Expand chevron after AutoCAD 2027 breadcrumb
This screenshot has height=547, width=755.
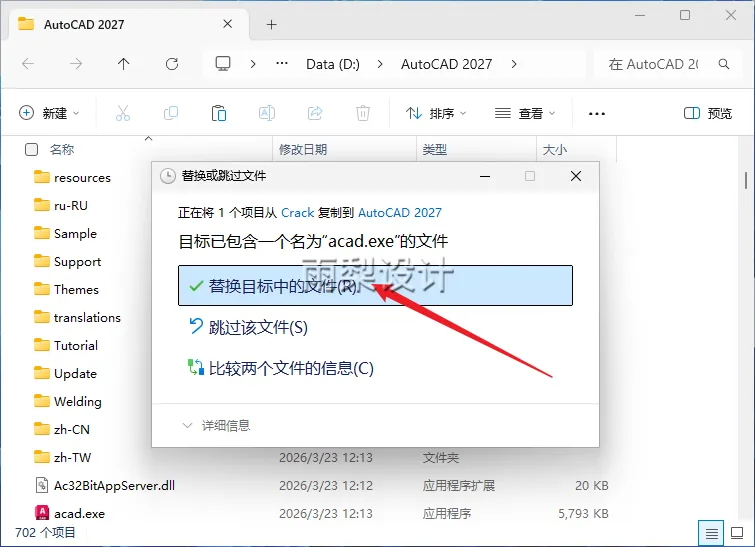(x=514, y=64)
